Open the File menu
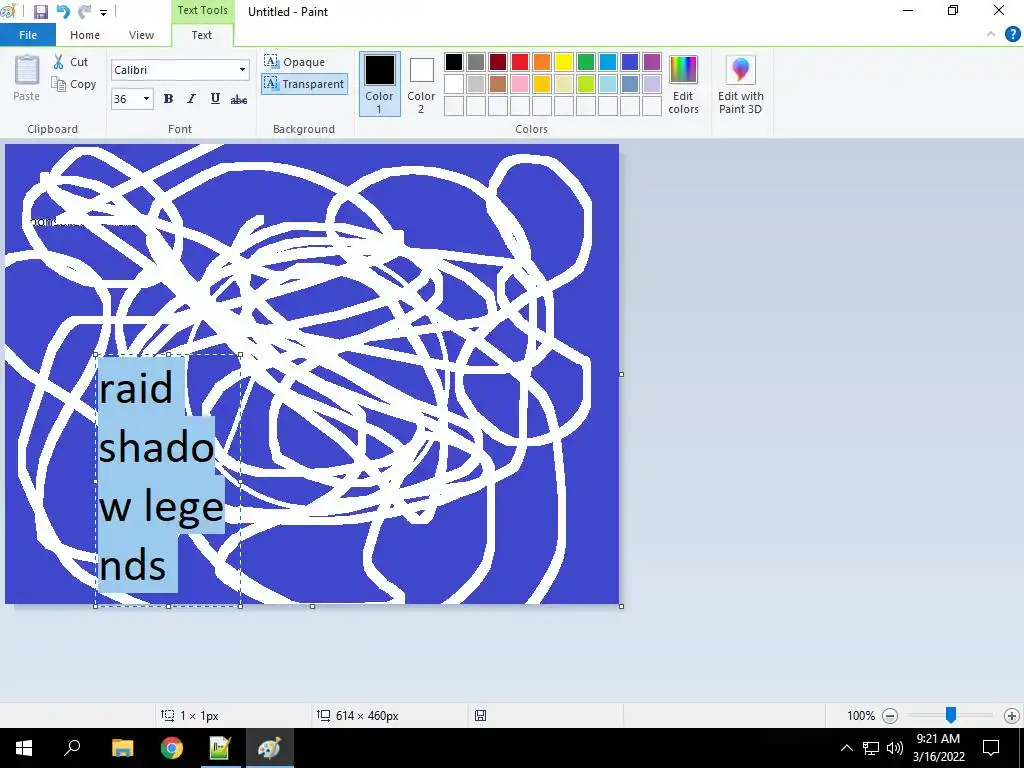Viewport: 1024px width, 768px height. point(28,35)
